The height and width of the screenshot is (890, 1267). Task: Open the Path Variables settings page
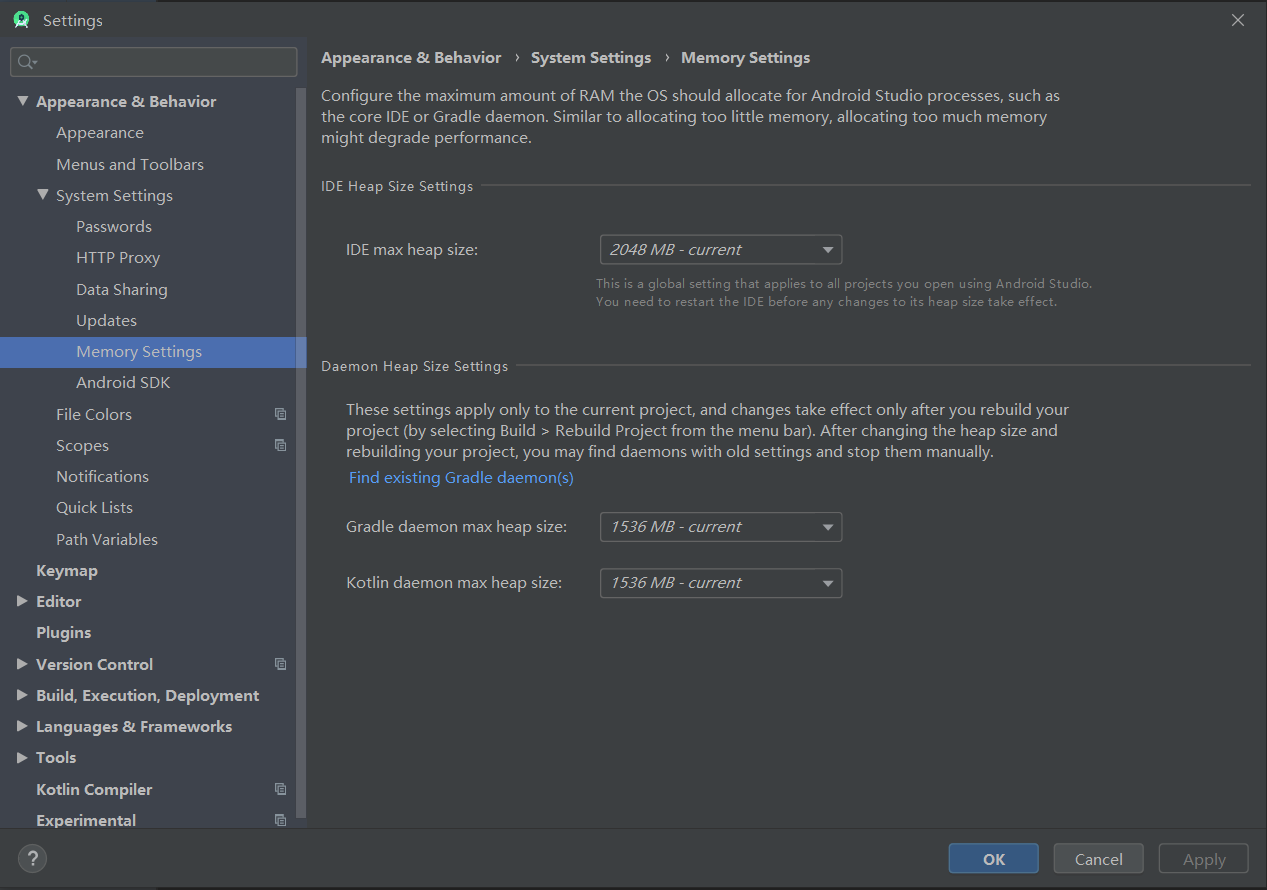pos(107,539)
